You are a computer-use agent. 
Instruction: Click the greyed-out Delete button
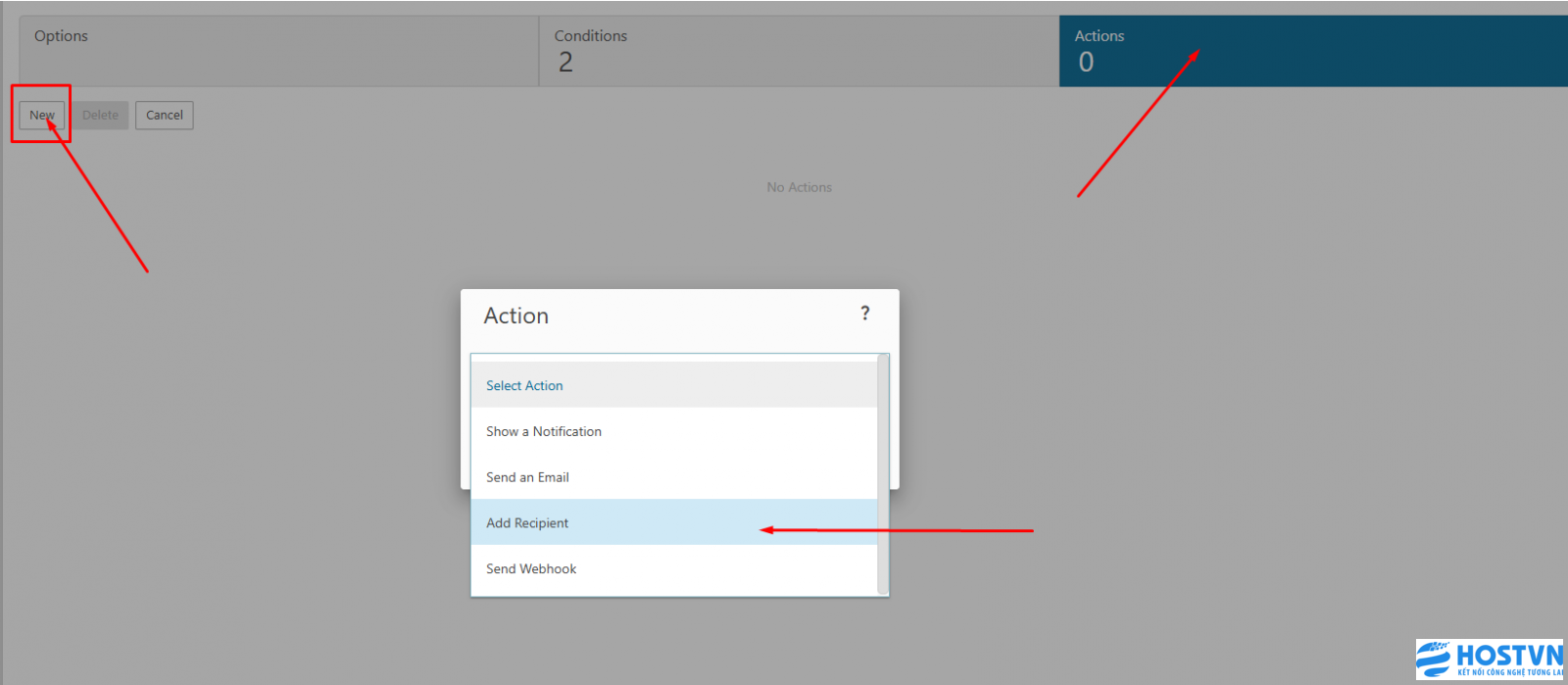coord(100,116)
